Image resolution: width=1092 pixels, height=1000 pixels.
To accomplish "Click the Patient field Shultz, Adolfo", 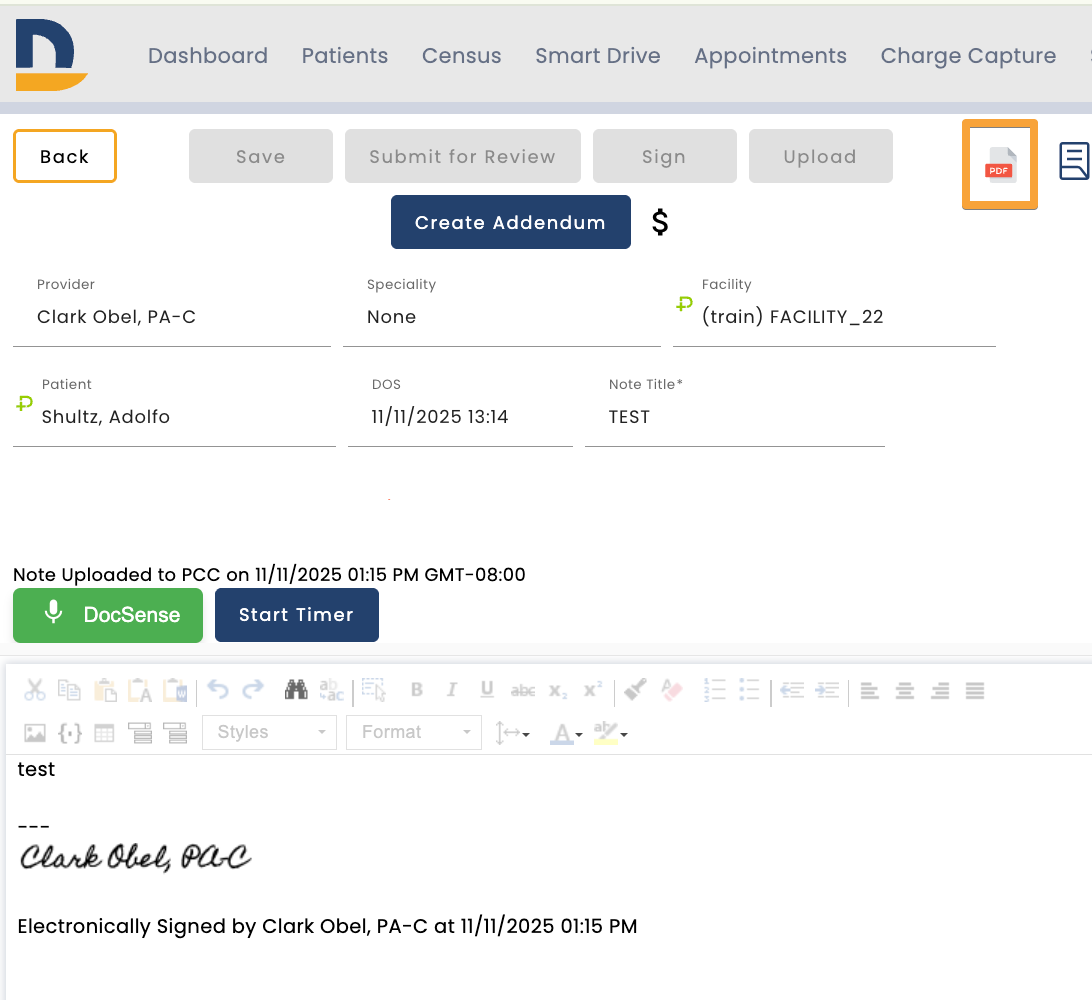I will 174,416.
